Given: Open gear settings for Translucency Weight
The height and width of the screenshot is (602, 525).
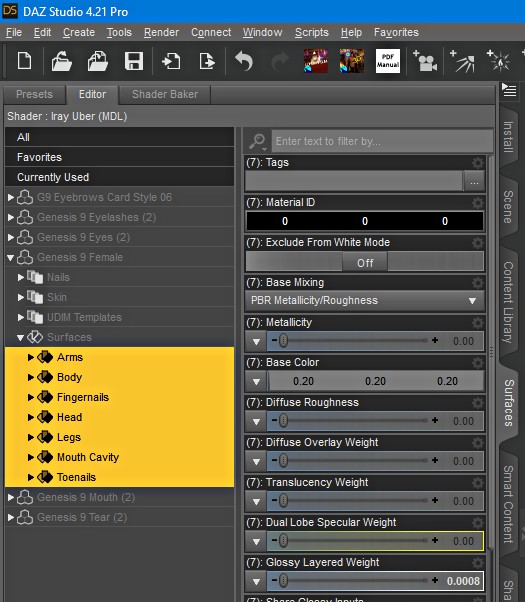Looking at the screenshot, I should coord(478,483).
